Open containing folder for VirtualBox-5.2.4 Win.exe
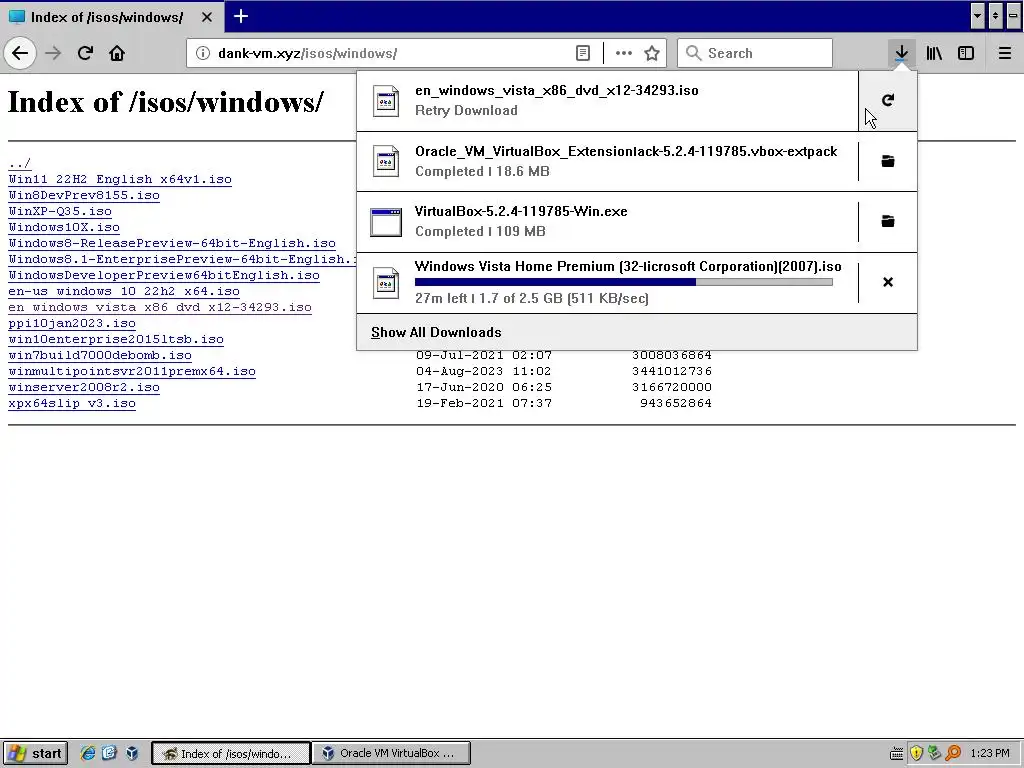The width and height of the screenshot is (1024, 768). (888, 221)
